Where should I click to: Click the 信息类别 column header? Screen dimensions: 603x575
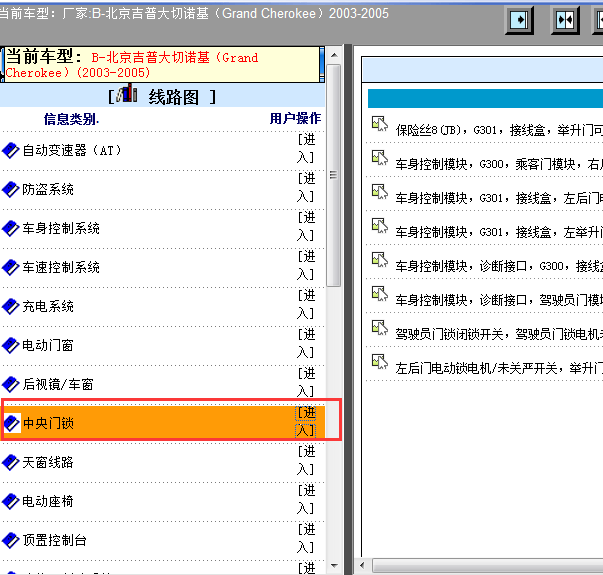coord(71,119)
